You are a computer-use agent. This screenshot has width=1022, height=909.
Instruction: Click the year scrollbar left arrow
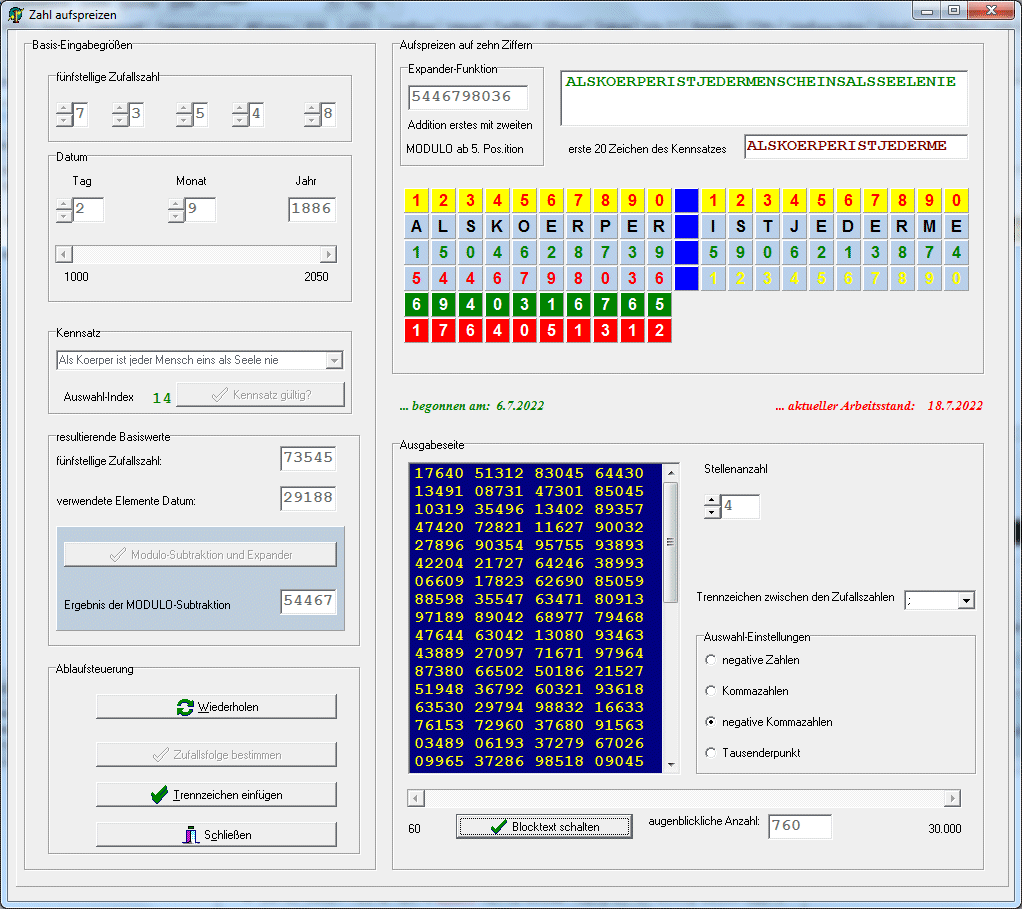point(64,254)
